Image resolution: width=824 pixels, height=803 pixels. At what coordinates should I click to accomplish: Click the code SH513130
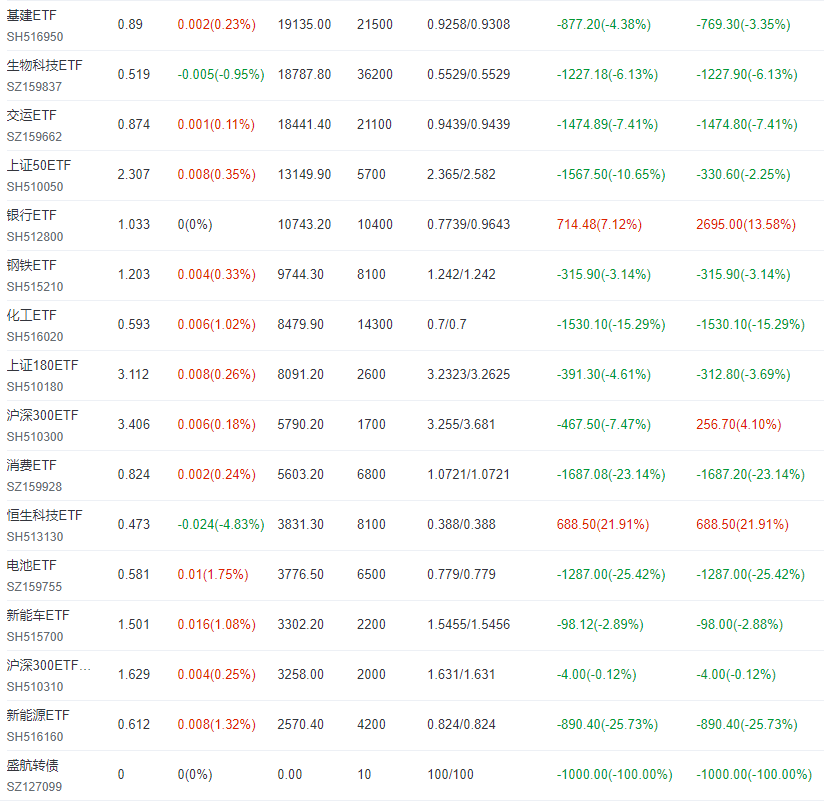pos(35,536)
